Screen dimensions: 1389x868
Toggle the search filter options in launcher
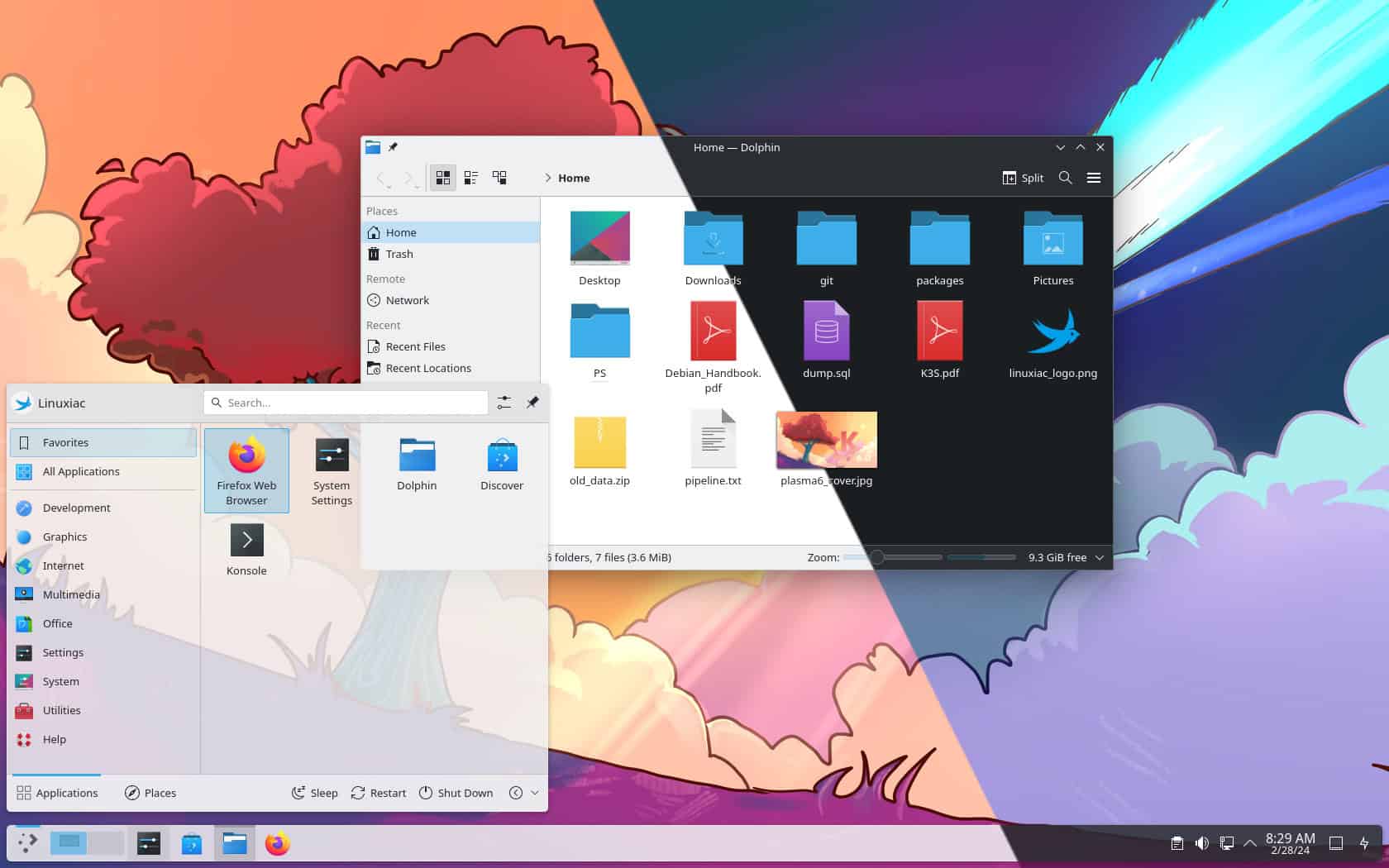[504, 403]
